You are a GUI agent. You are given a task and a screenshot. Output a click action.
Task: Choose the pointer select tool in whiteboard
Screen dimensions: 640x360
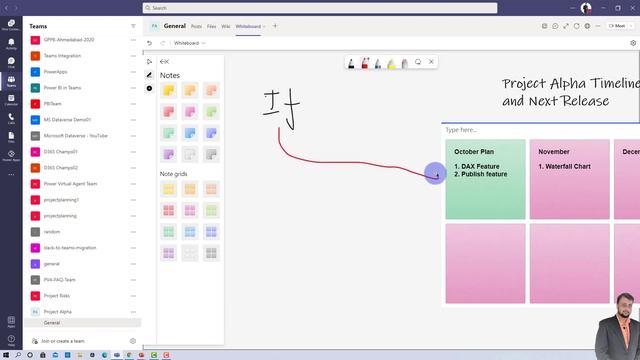click(x=149, y=62)
